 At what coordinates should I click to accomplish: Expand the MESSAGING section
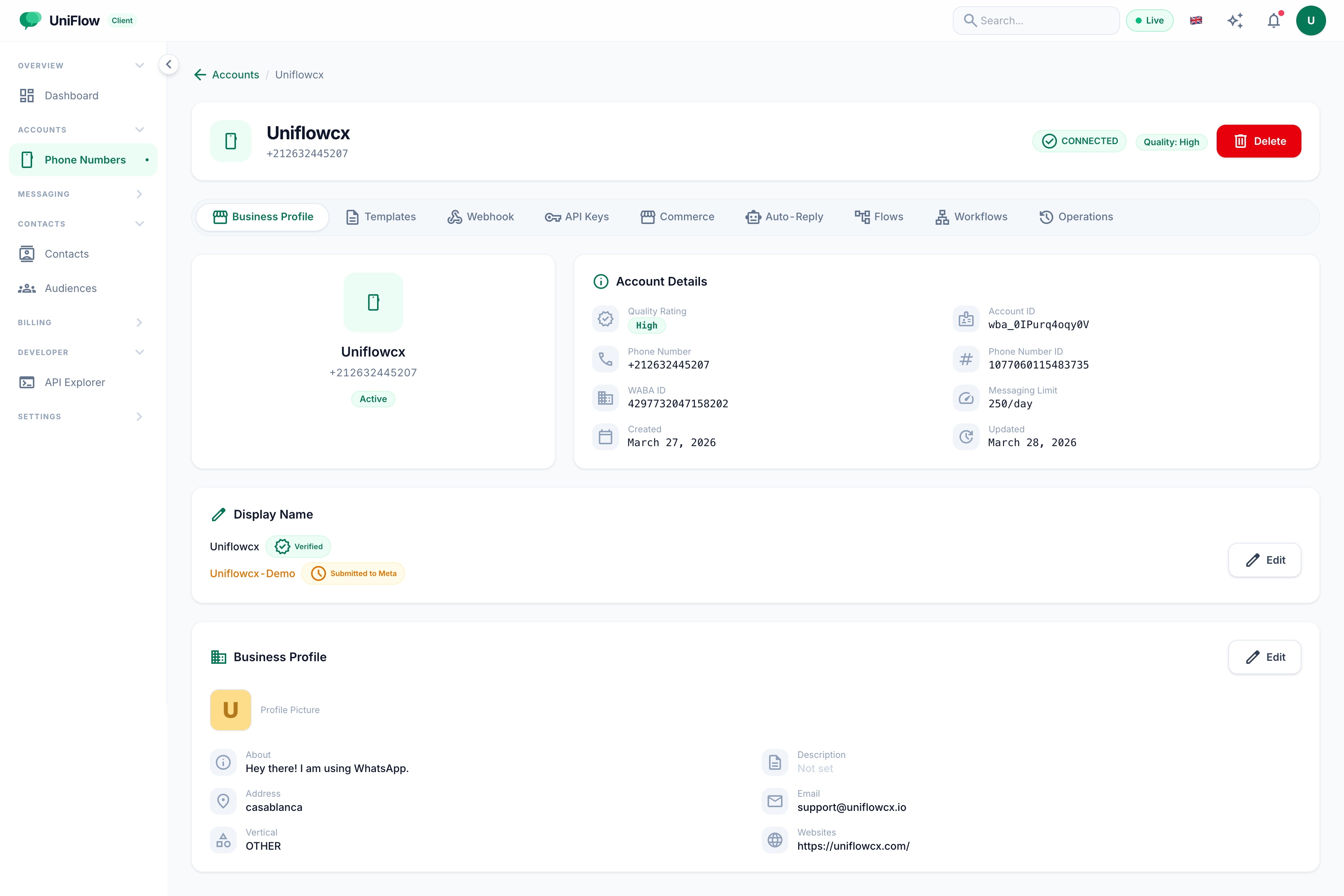139,194
